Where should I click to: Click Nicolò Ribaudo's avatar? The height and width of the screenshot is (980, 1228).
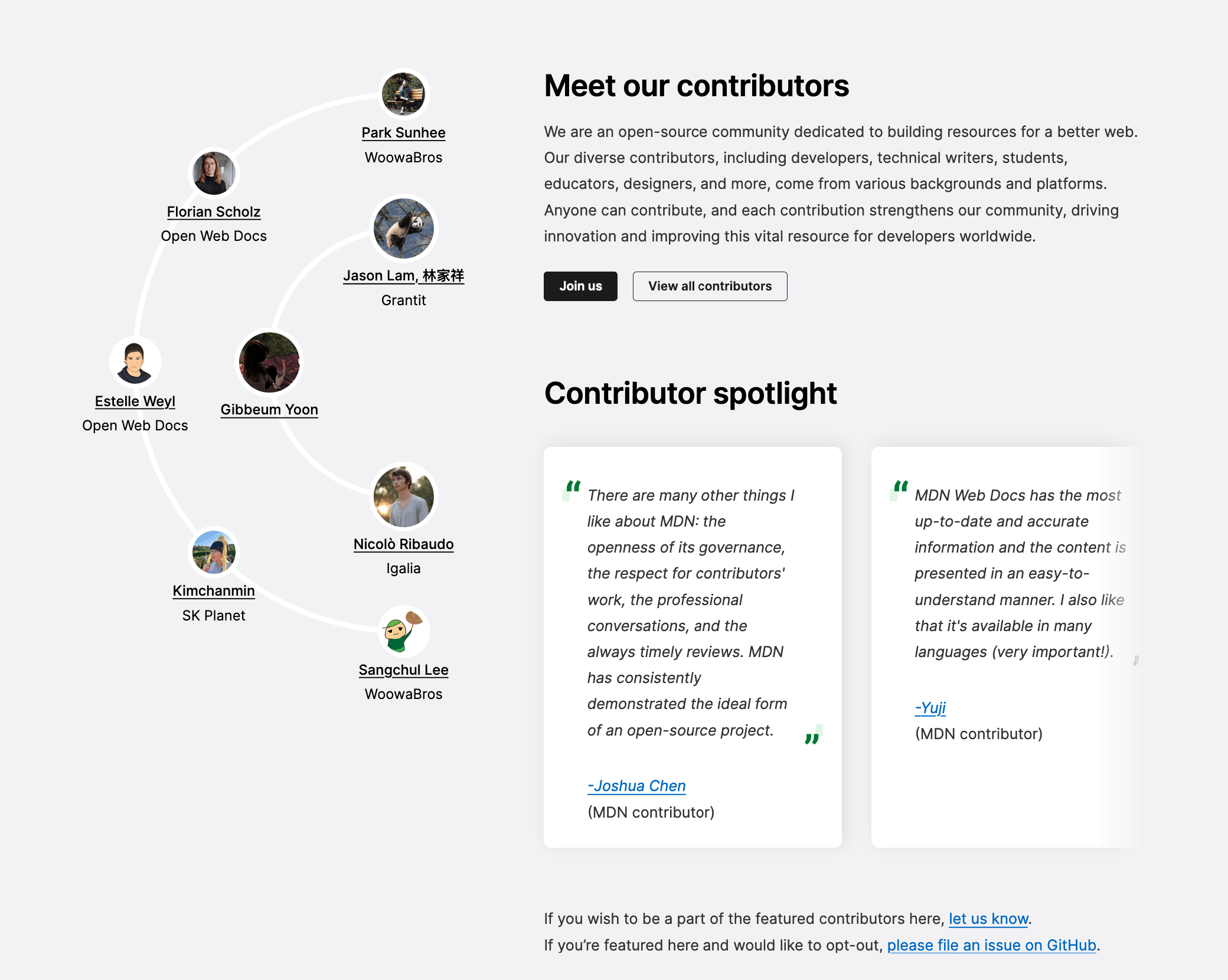(404, 496)
